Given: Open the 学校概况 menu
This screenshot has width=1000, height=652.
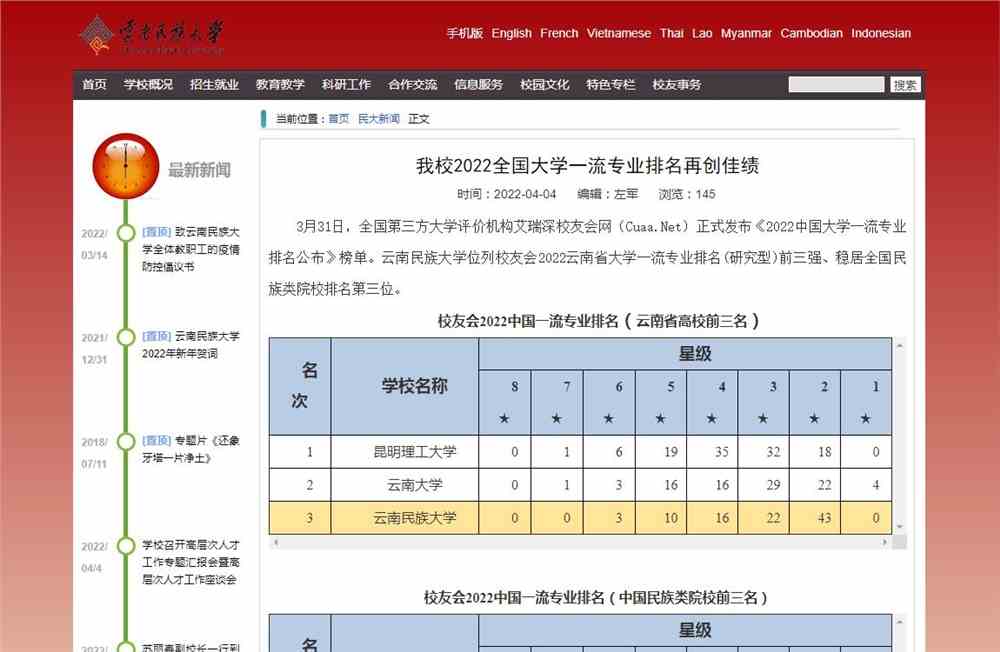Looking at the screenshot, I should coord(148,84).
